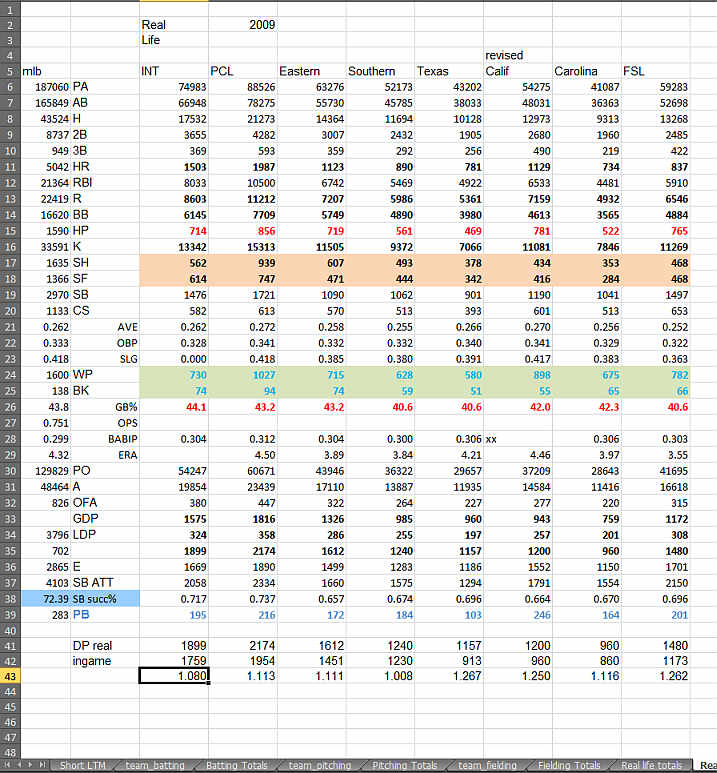Image resolution: width=717 pixels, height=773 pixels.
Task: Click the next sheet navigation arrow
Action: (29, 765)
